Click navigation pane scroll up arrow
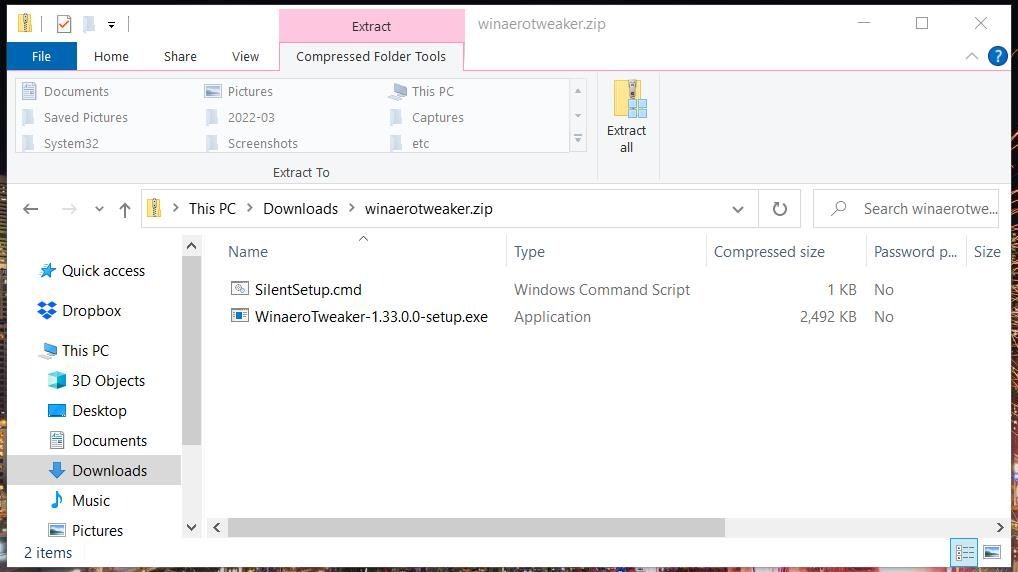The image size is (1018, 572). tap(191, 246)
